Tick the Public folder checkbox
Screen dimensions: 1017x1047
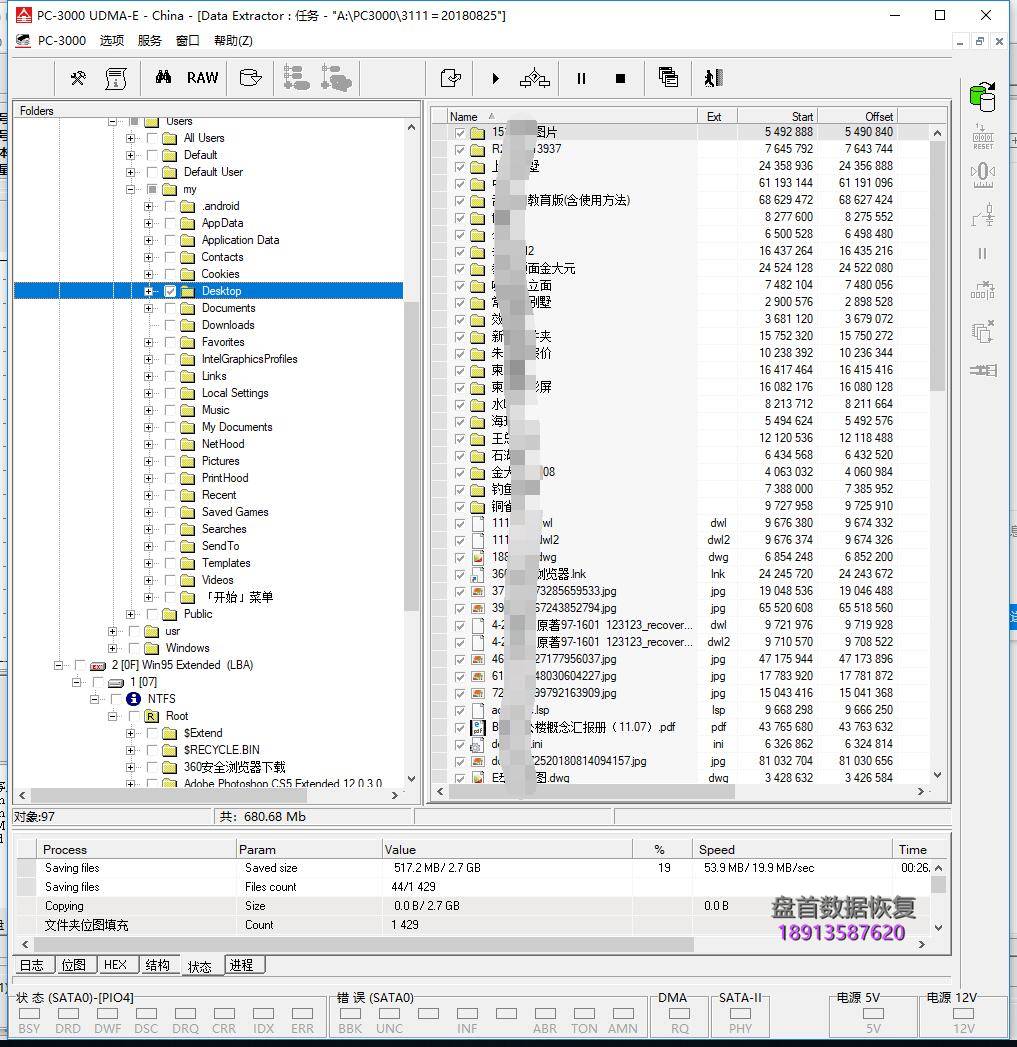tap(152, 614)
